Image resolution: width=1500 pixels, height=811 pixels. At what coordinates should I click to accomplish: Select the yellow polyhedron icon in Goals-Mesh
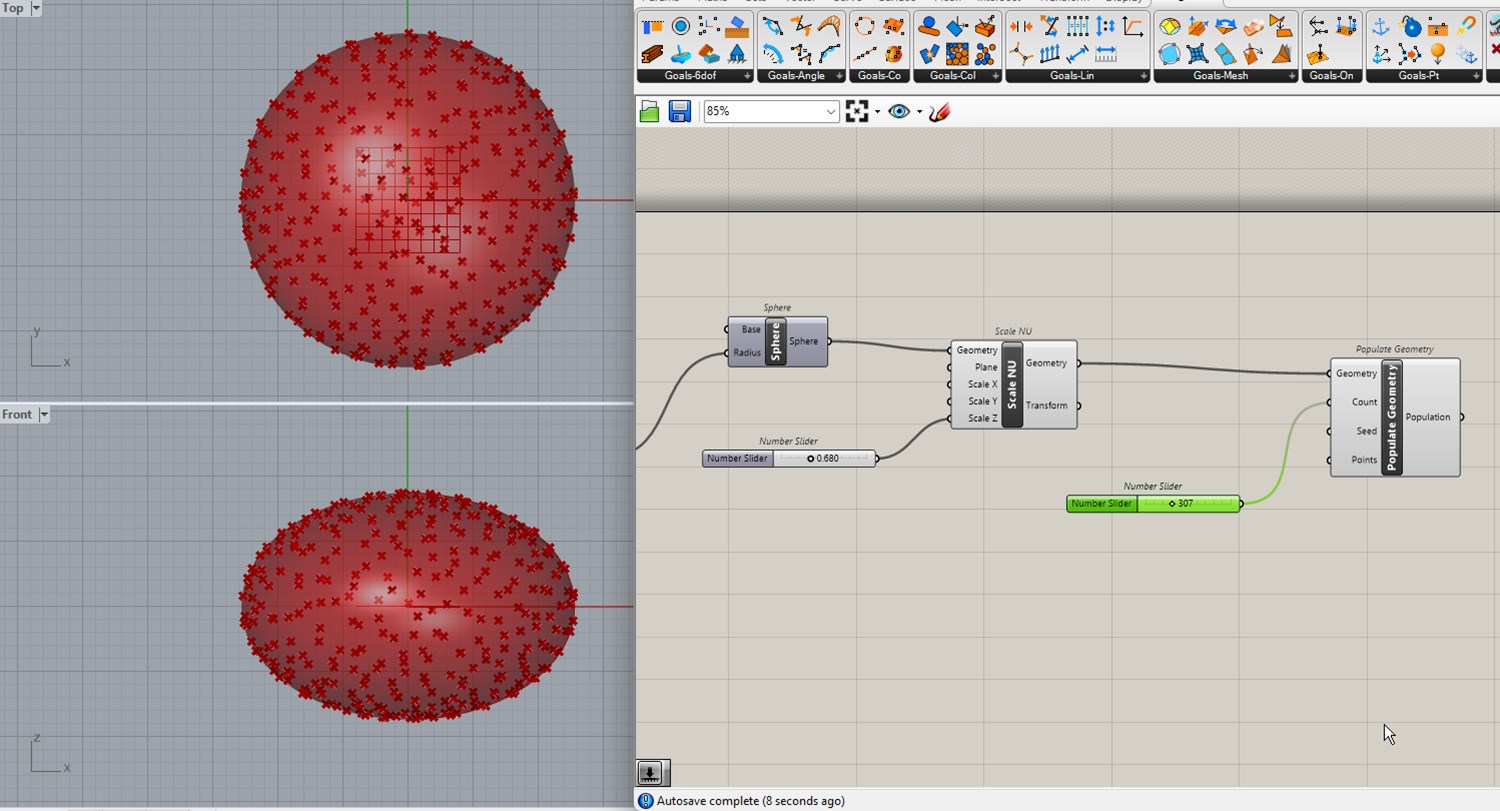pyautogui.click(x=1169, y=26)
